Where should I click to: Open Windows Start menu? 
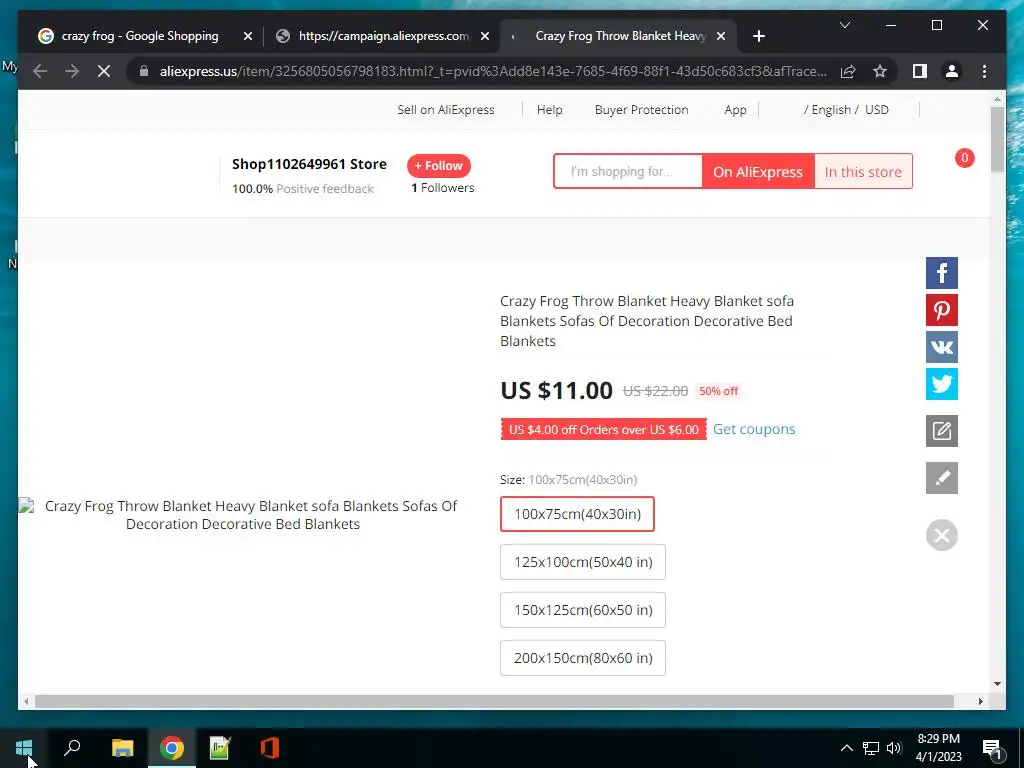pyautogui.click(x=24, y=748)
